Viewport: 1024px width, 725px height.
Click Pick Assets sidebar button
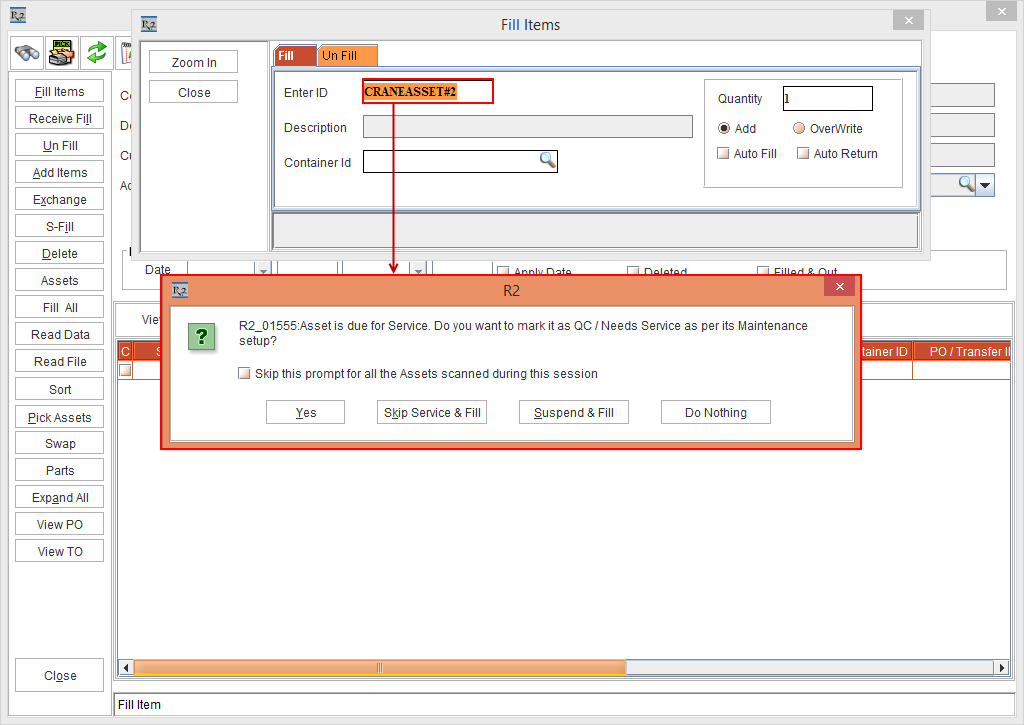[x=59, y=417]
